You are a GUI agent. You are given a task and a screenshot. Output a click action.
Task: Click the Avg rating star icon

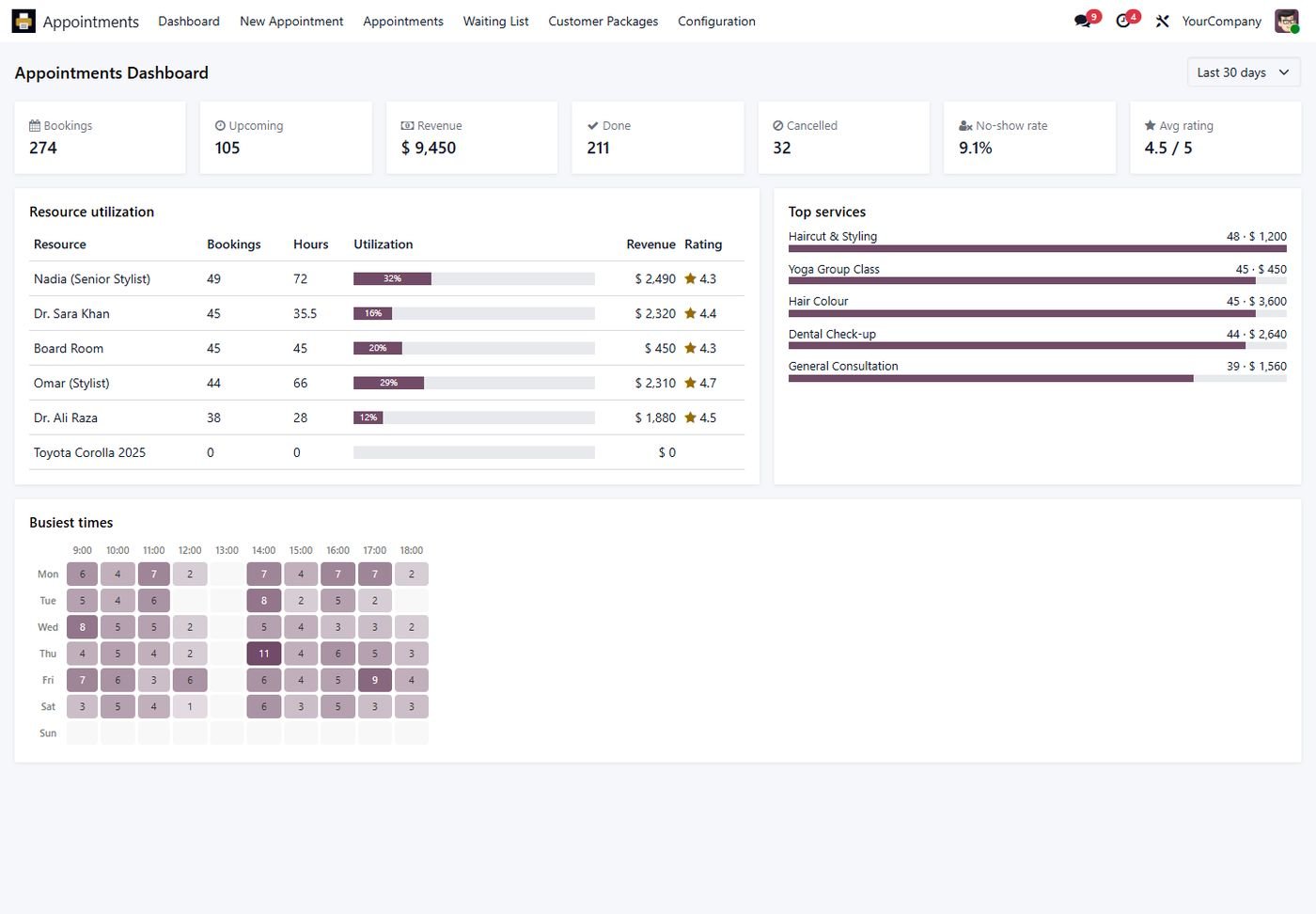click(1150, 125)
